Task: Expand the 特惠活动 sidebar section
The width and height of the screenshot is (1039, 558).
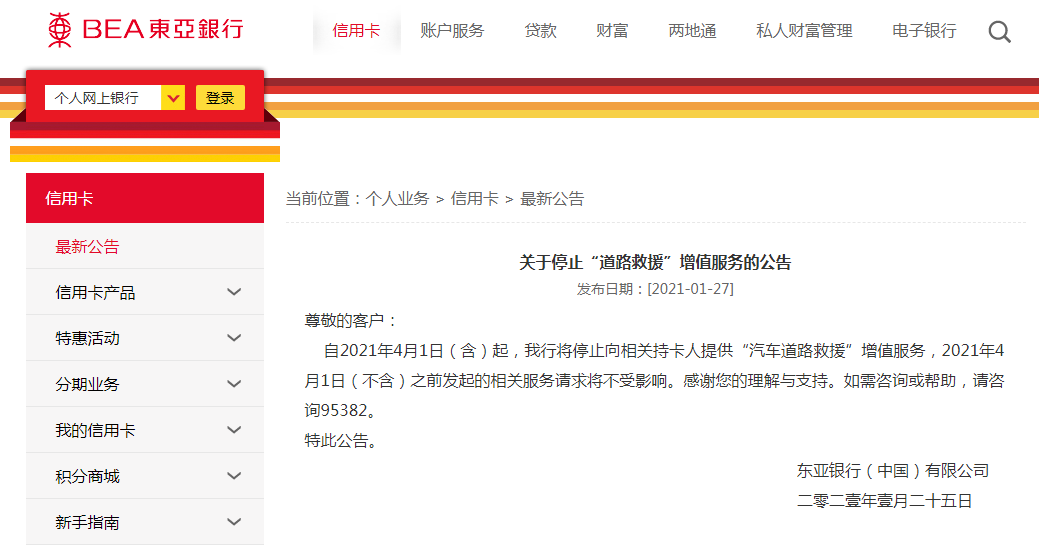Action: (x=145, y=338)
